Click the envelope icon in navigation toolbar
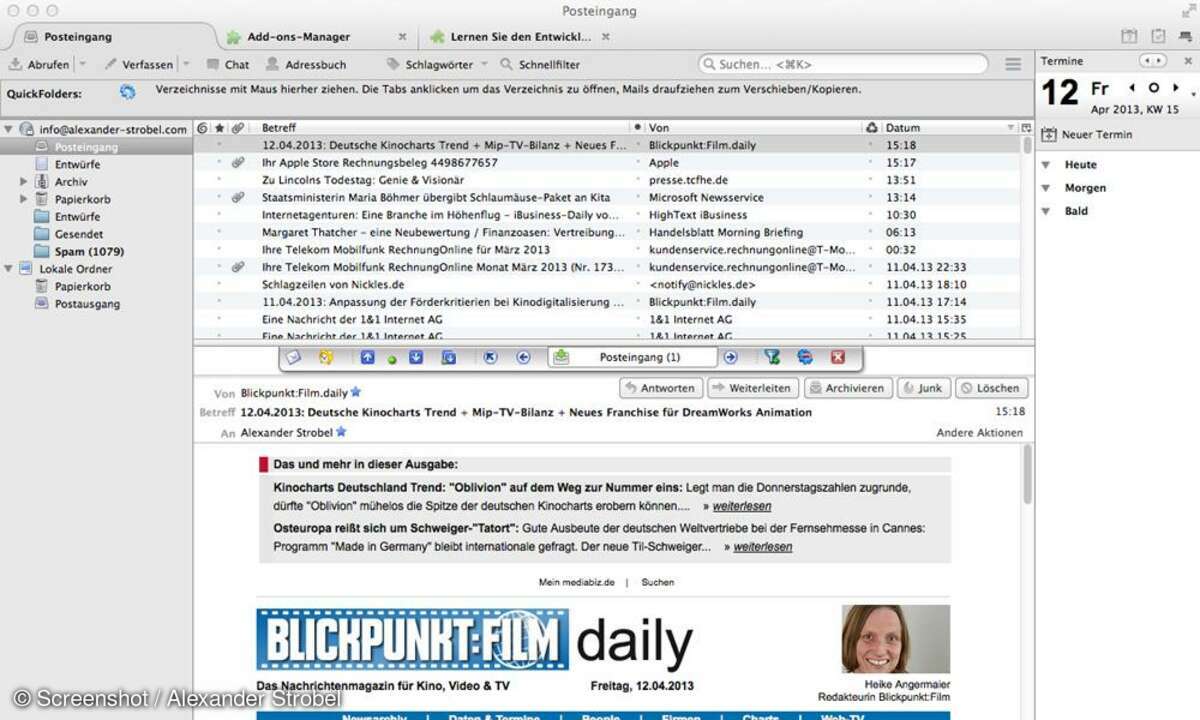 (293, 357)
